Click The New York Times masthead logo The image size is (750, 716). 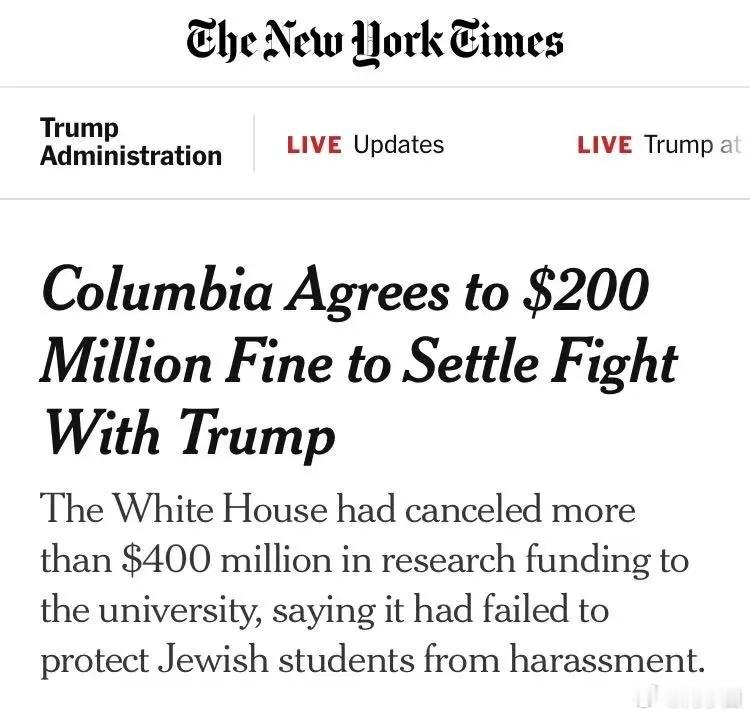point(375,43)
